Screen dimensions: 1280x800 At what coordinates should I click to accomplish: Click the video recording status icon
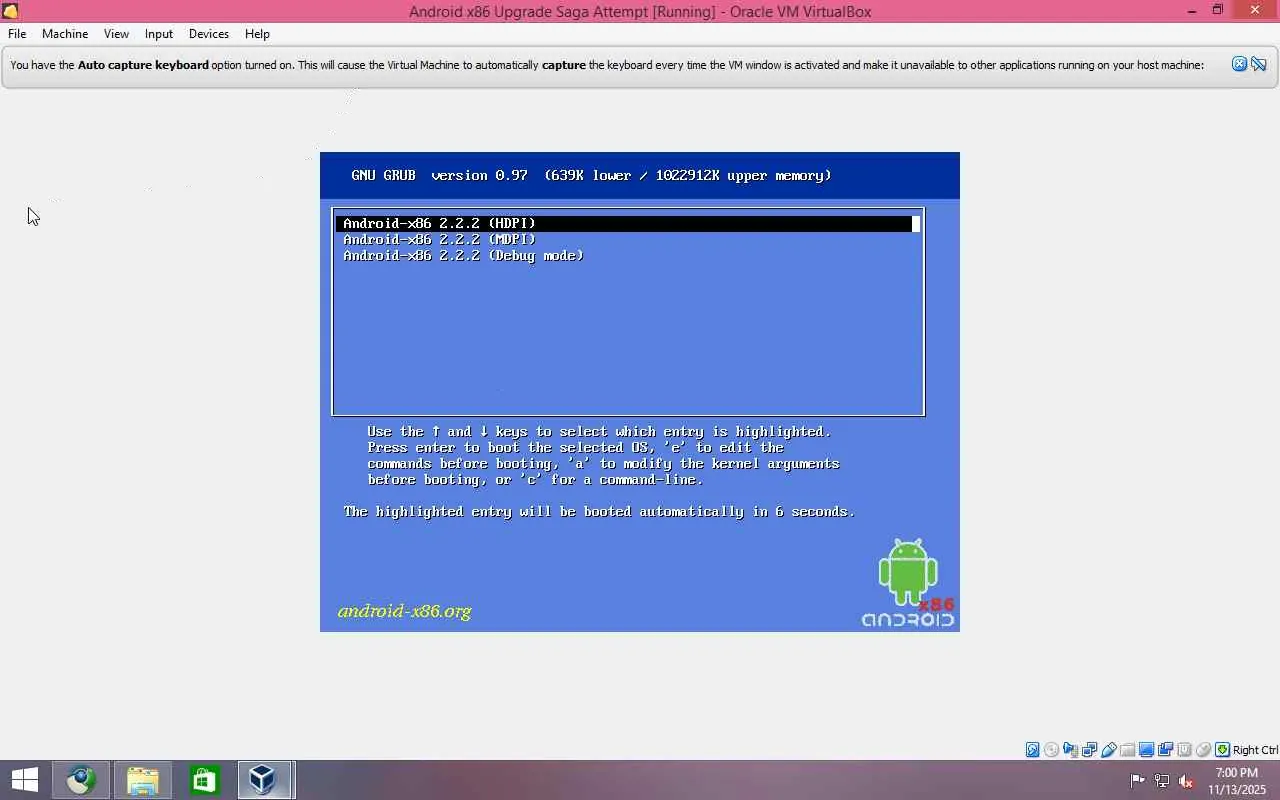(x=1166, y=750)
